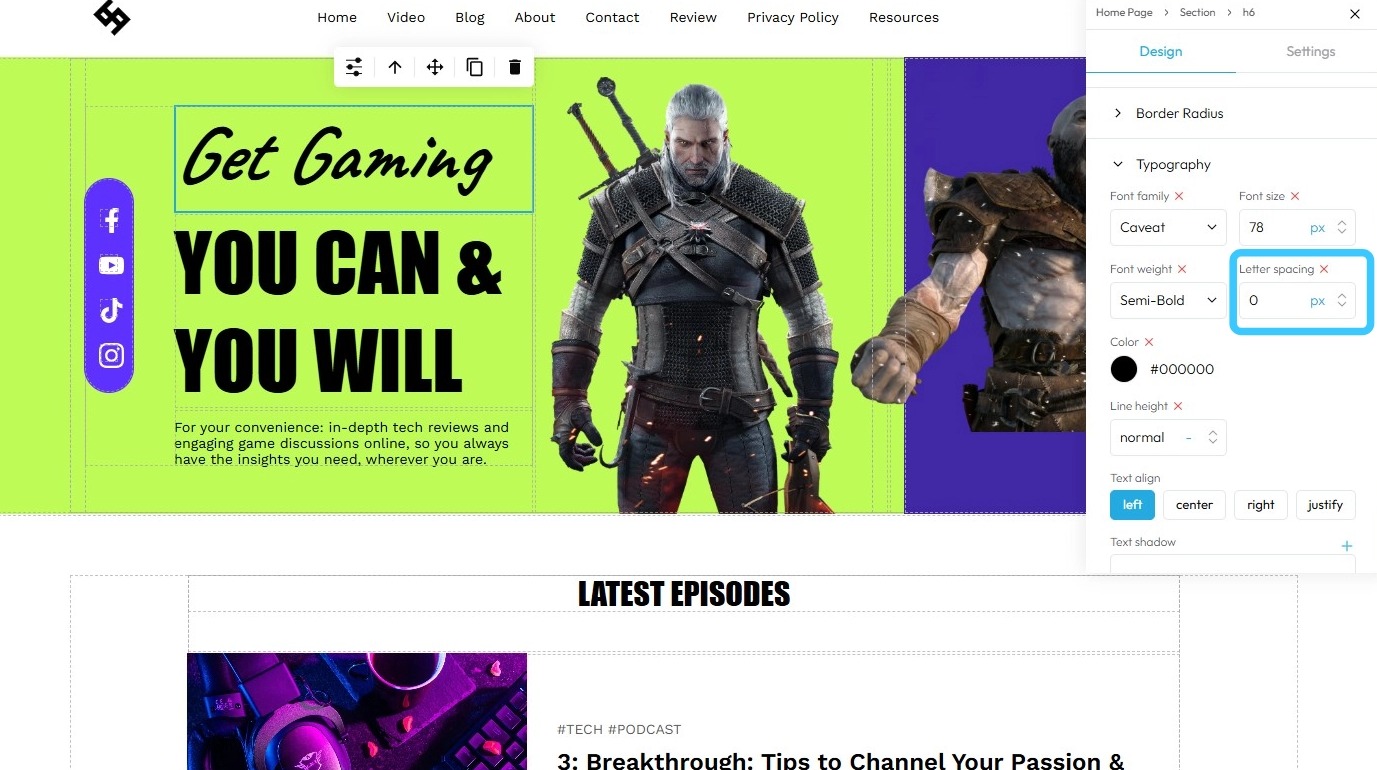
Task: Open the Font weight dropdown showing Semi-Bold
Action: (x=1168, y=300)
